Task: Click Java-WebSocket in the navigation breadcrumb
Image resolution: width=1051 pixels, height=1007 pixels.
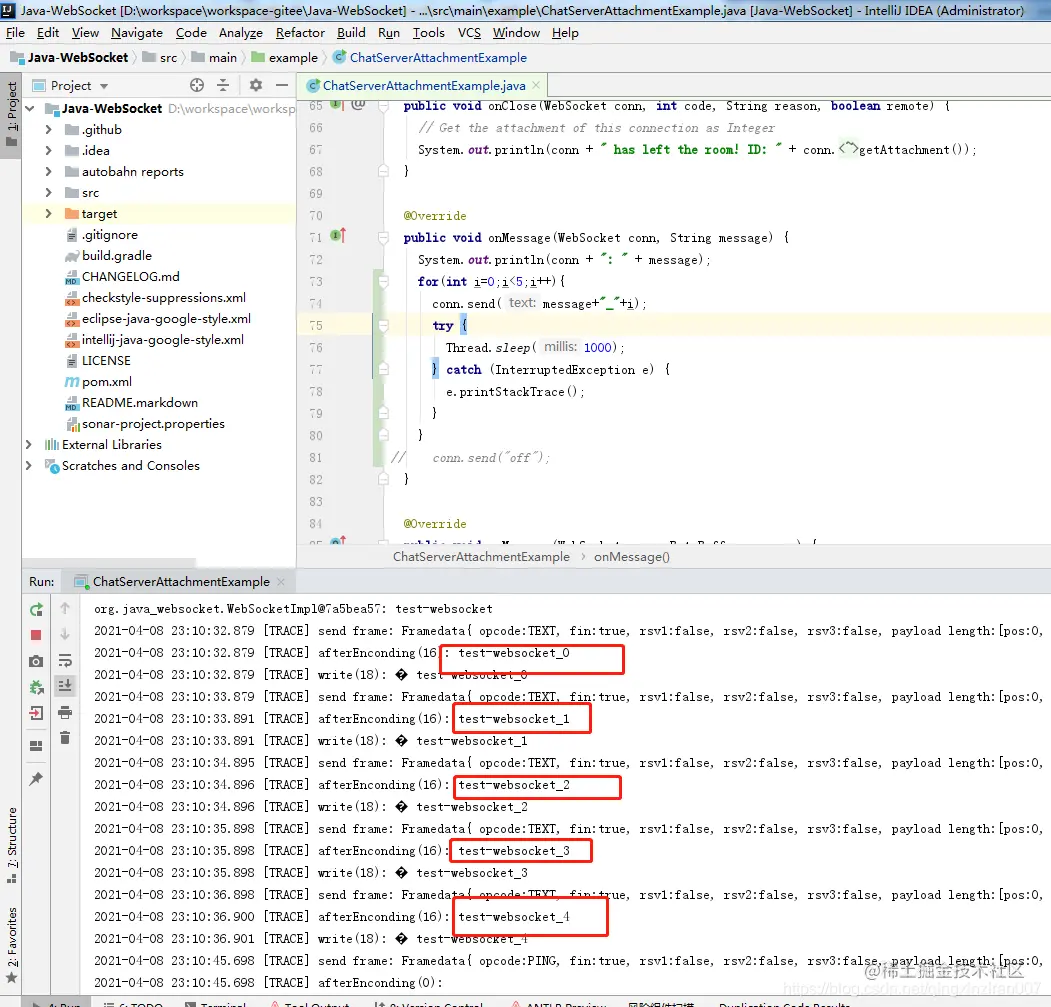Action: (x=78, y=58)
